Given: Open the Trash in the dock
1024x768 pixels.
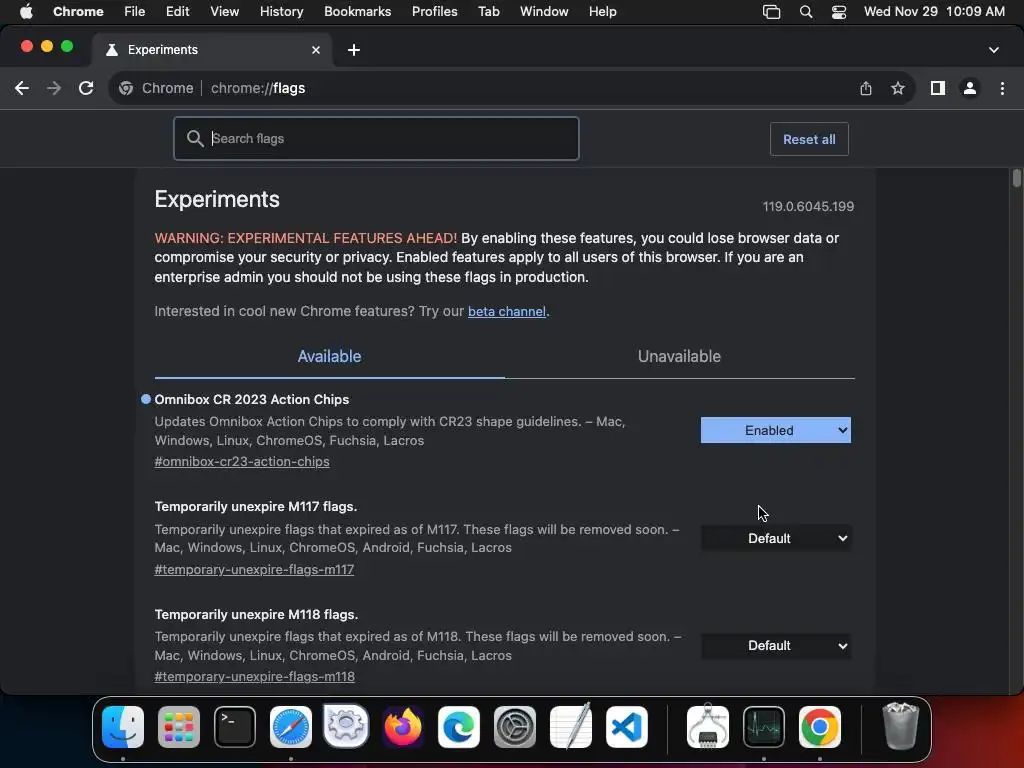Looking at the screenshot, I should 901,727.
